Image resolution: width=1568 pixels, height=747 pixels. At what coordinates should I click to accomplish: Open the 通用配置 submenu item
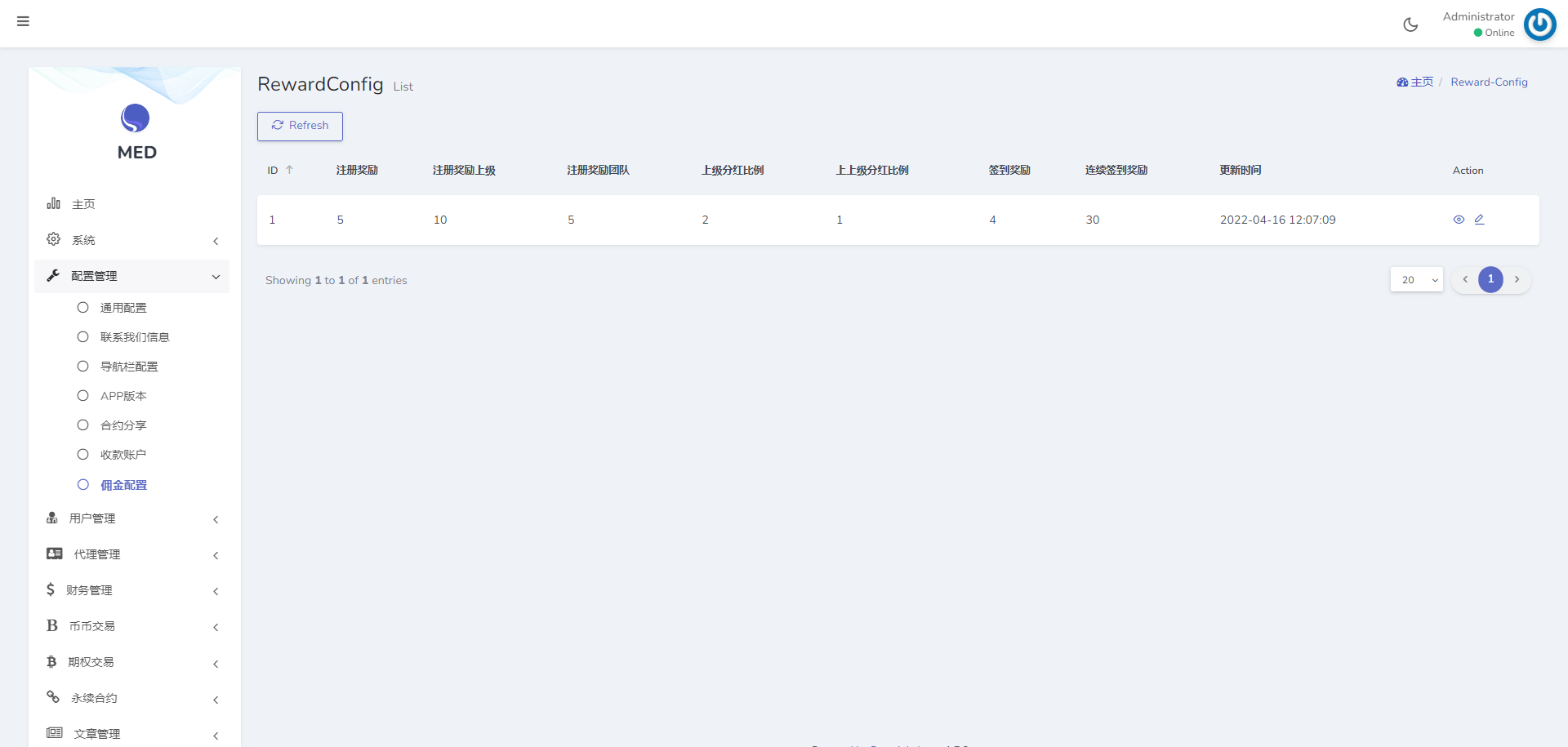pos(123,308)
